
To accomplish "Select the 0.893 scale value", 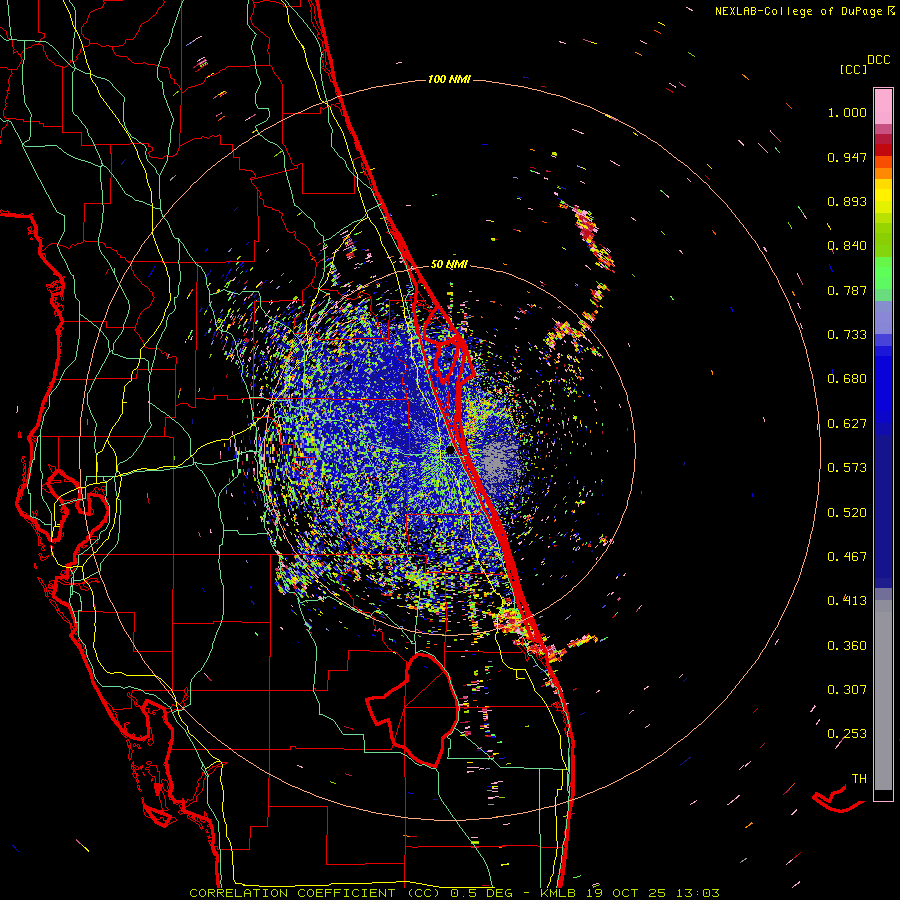I will tap(847, 201).
